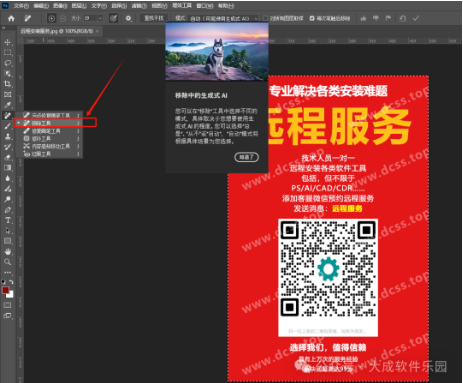Select the Frame tool

pyautogui.click(x=8, y=94)
